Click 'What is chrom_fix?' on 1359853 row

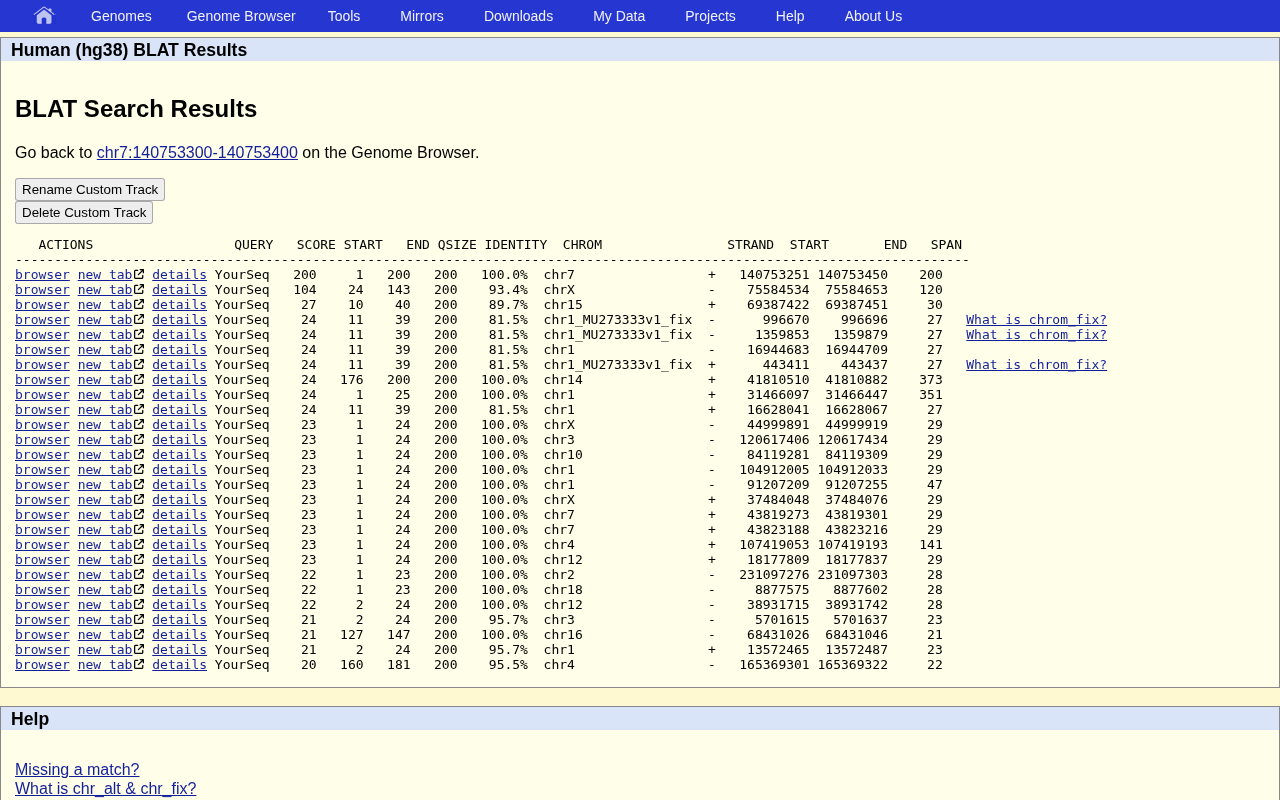click(1036, 335)
